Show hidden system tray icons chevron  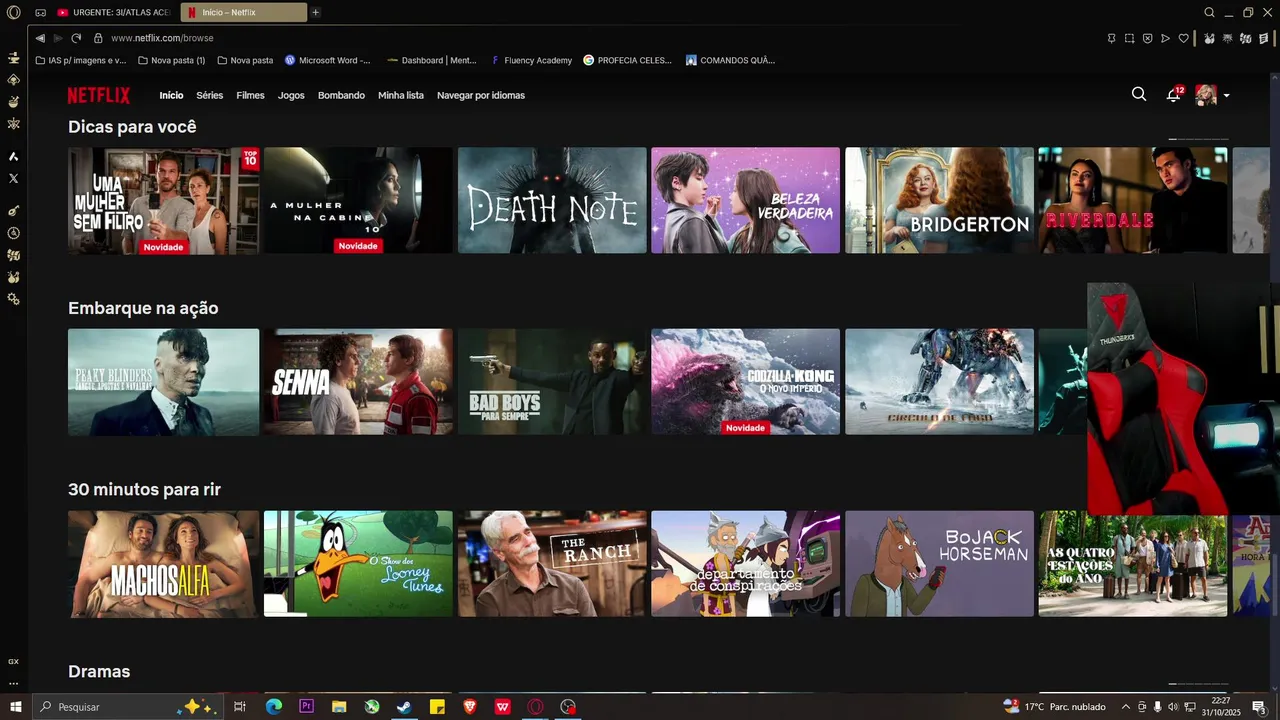(1126, 707)
